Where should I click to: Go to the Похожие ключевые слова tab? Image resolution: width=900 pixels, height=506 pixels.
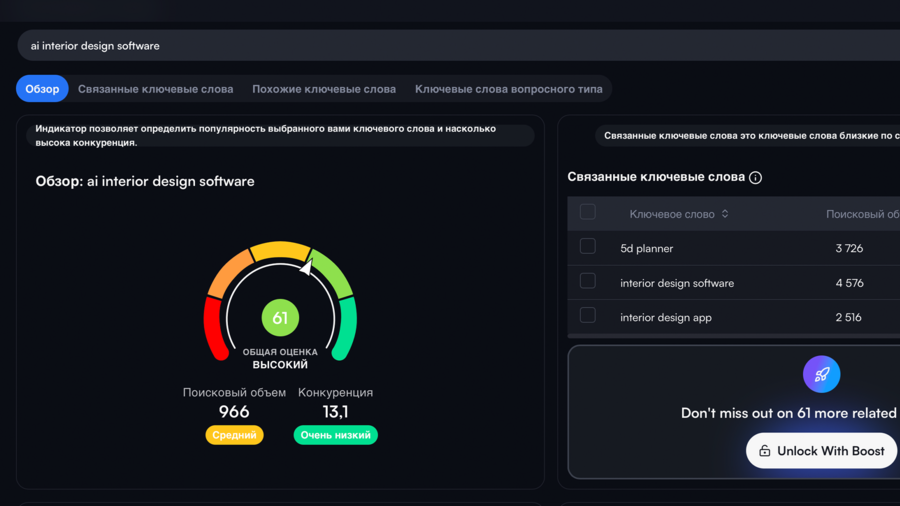click(324, 89)
